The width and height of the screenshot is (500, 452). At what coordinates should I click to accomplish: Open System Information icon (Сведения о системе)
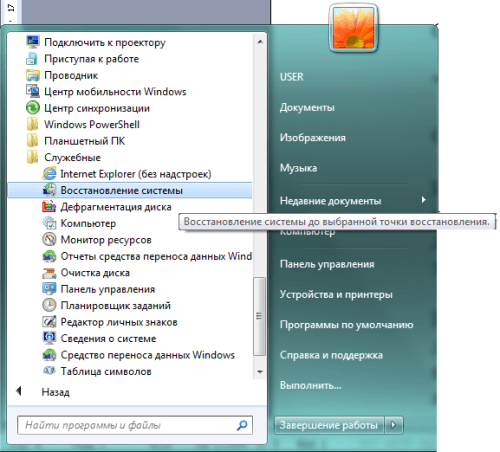[x=49, y=338]
